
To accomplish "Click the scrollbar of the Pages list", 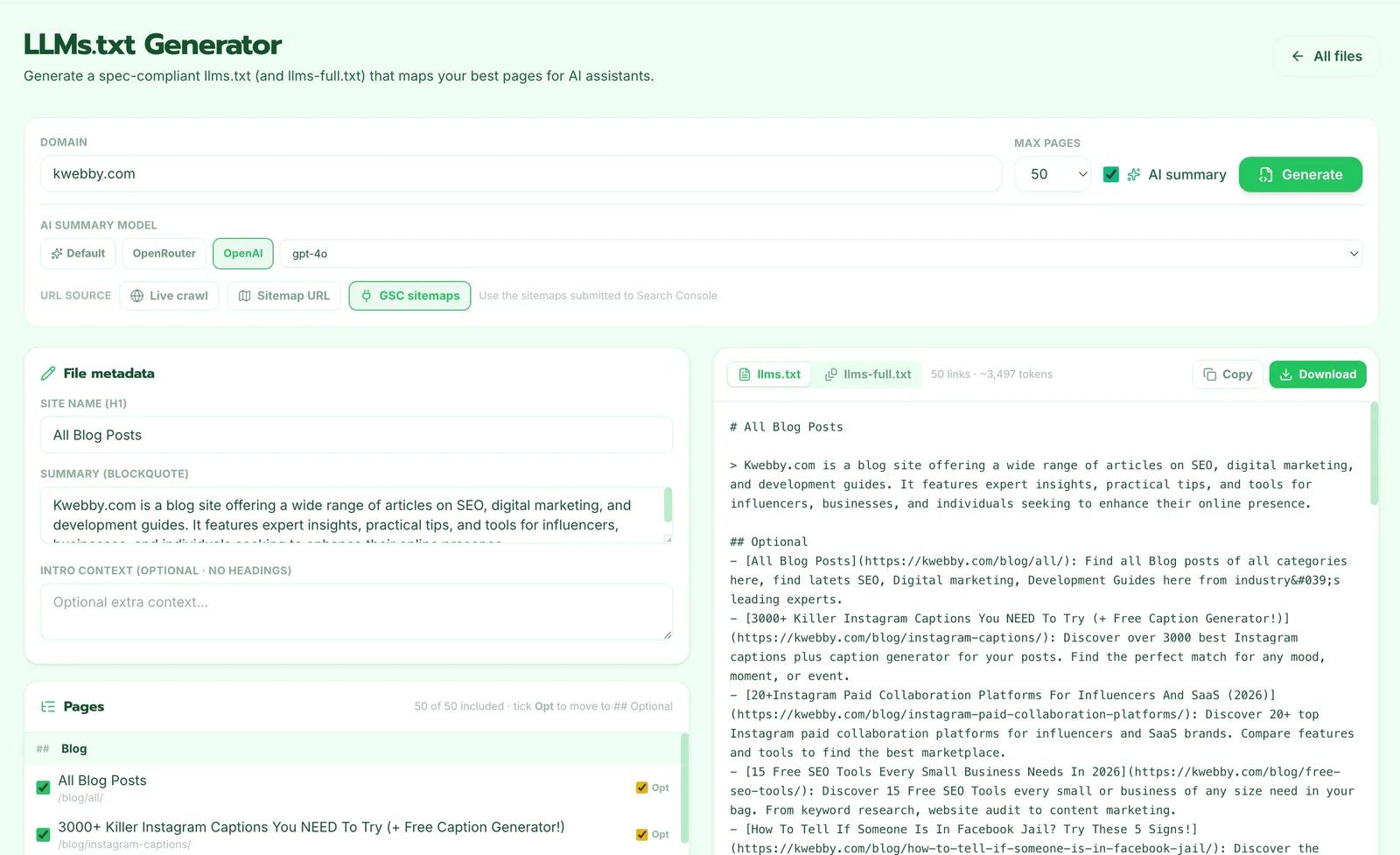I will pyautogui.click(x=684, y=788).
